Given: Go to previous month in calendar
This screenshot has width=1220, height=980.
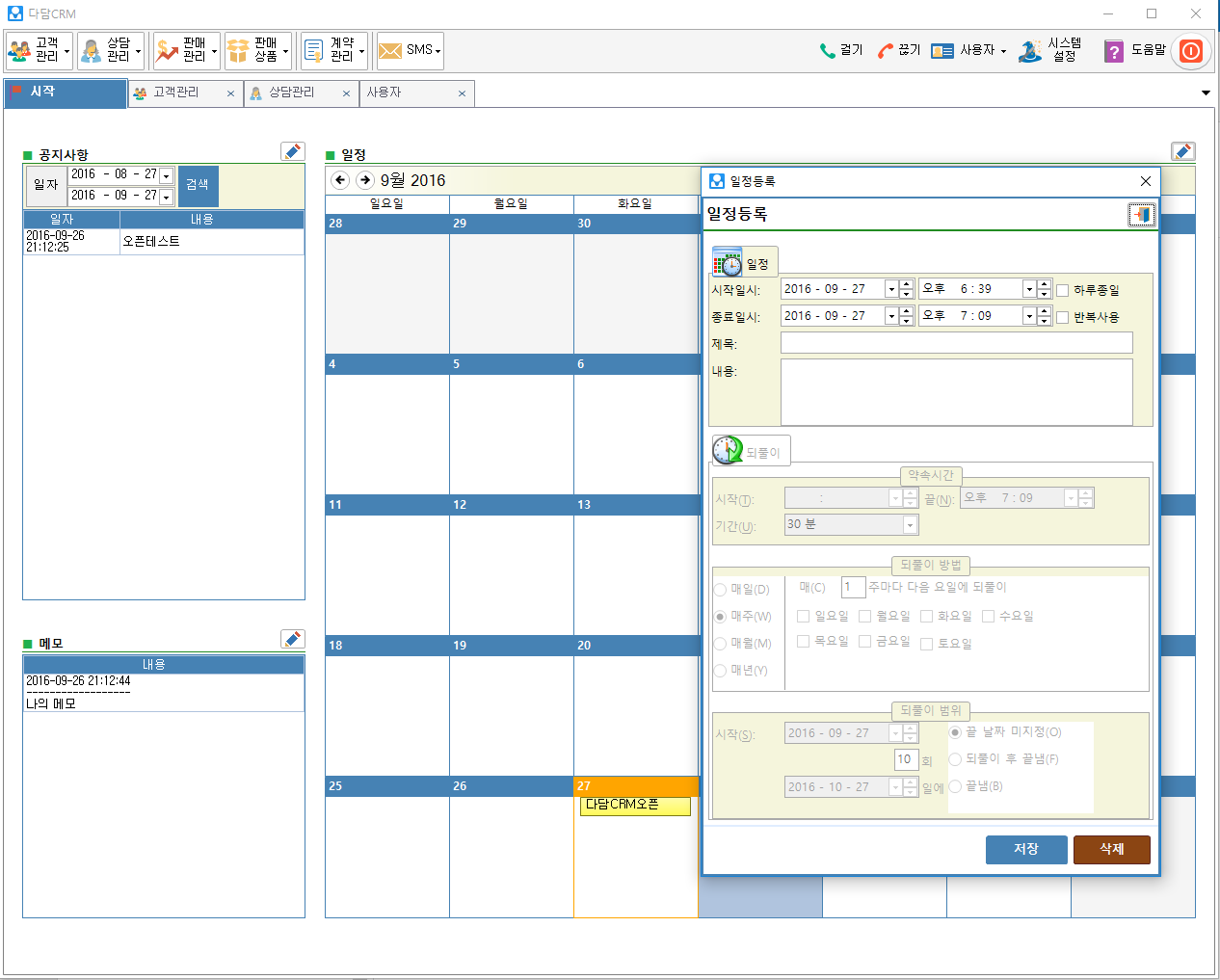Looking at the screenshot, I should coord(340,180).
